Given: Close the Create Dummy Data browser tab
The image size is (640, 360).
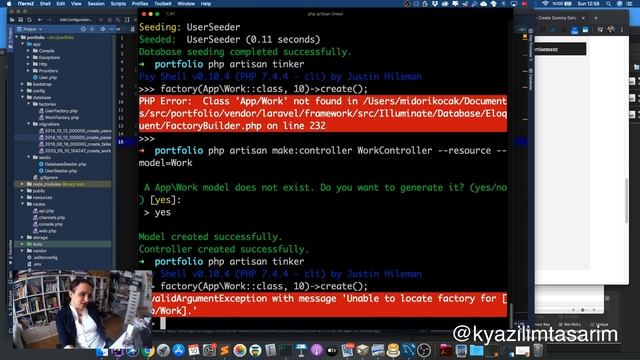Looking at the screenshot, I should [x=583, y=18].
